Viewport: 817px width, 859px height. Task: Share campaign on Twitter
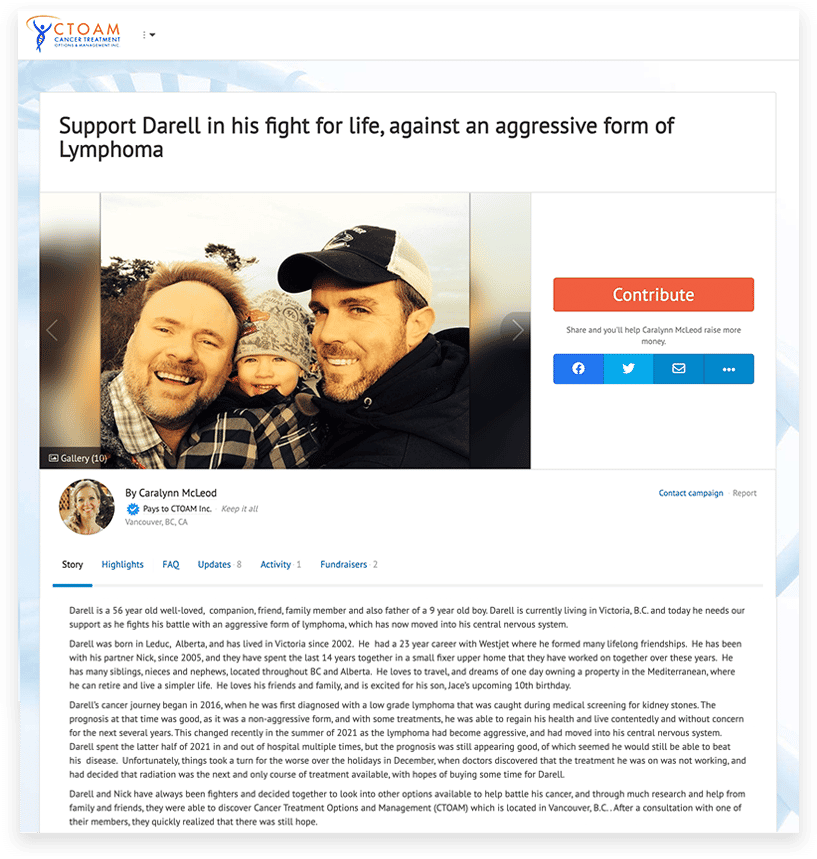629,369
